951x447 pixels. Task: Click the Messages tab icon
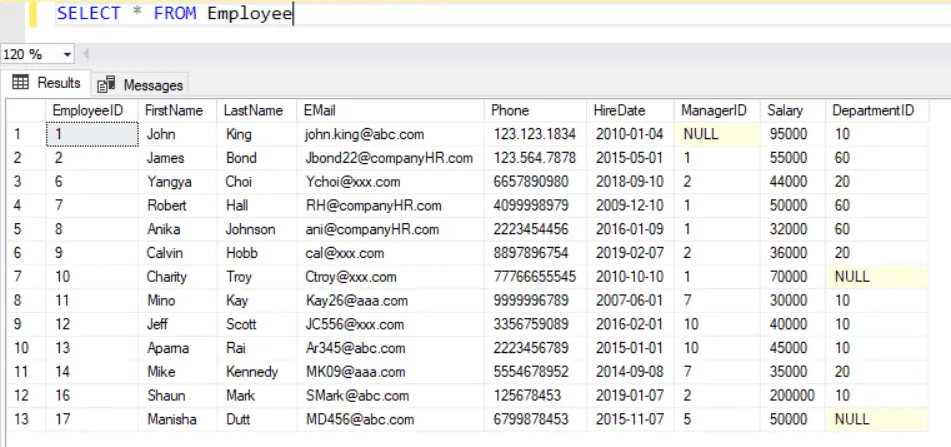click(107, 85)
